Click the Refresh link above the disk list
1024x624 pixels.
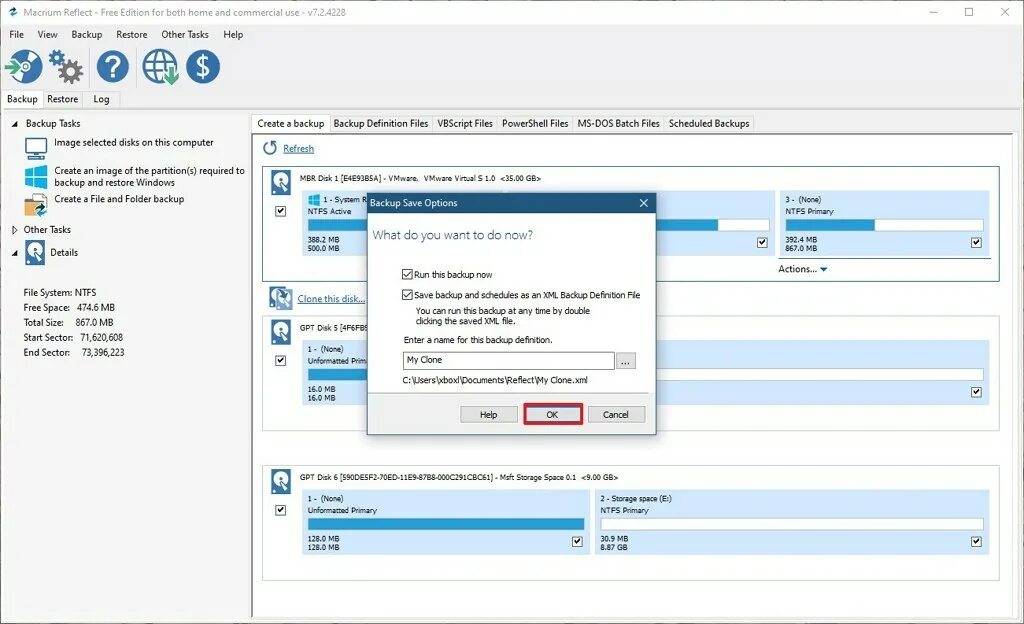pos(297,148)
